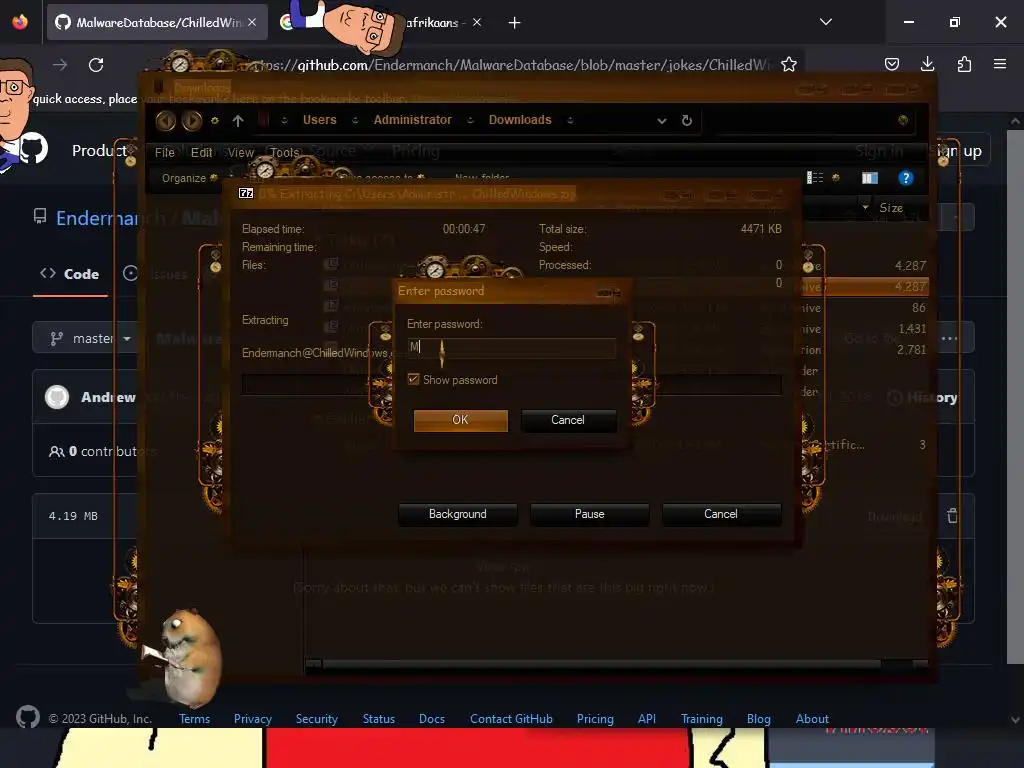The width and height of the screenshot is (1024, 768).
Task: Open the Explorer Edit menu
Action: pos(201,152)
